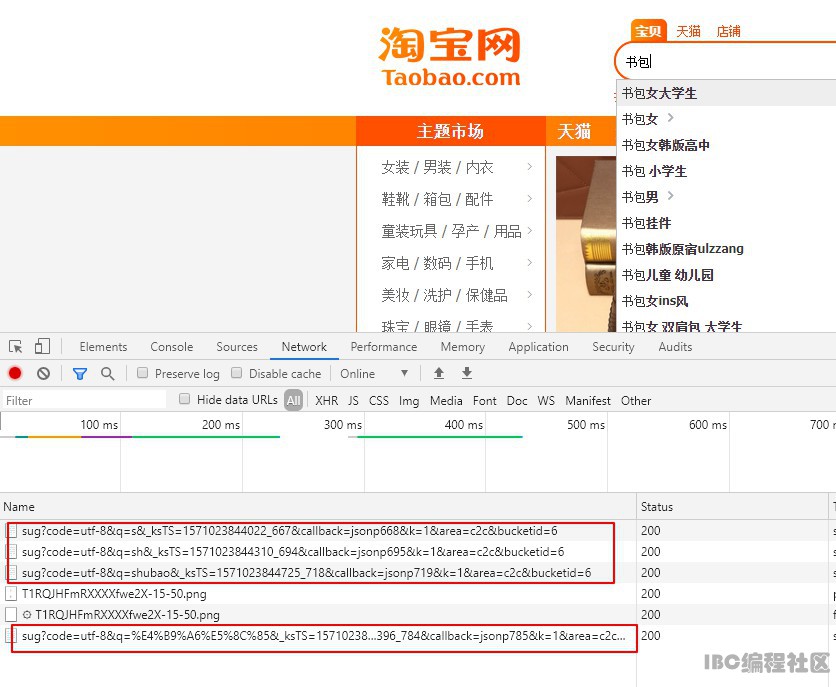
Task: Click file icon of sug?q=shubao request
Action: (x=11, y=572)
